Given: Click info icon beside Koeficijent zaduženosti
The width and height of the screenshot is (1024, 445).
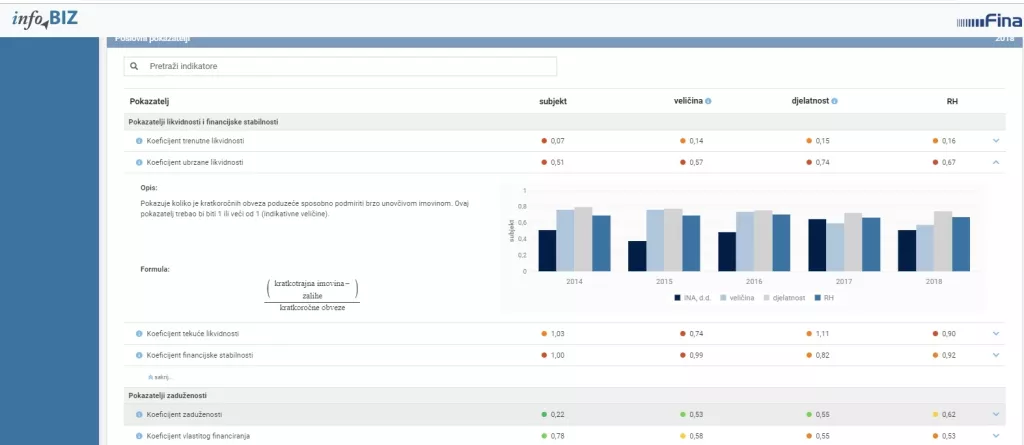Looking at the screenshot, I should pyautogui.click(x=139, y=414).
